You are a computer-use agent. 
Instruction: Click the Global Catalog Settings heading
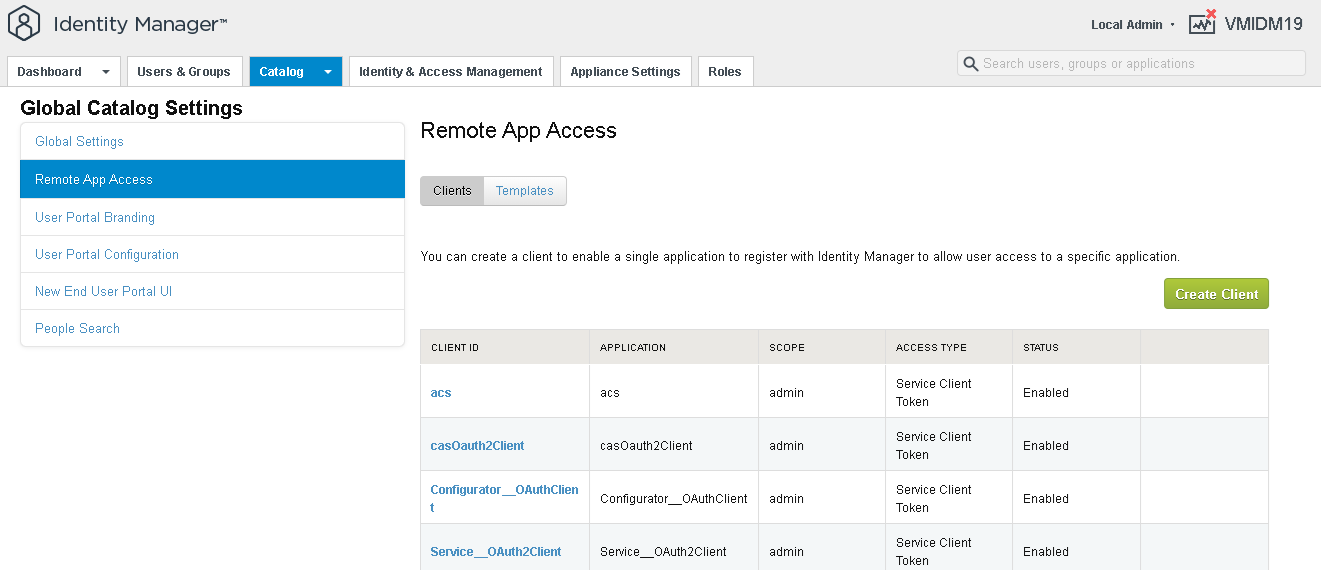[x=131, y=108]
